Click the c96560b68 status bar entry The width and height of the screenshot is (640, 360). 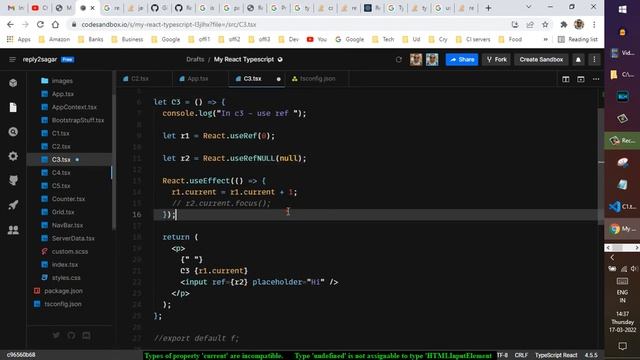(21, 355)
